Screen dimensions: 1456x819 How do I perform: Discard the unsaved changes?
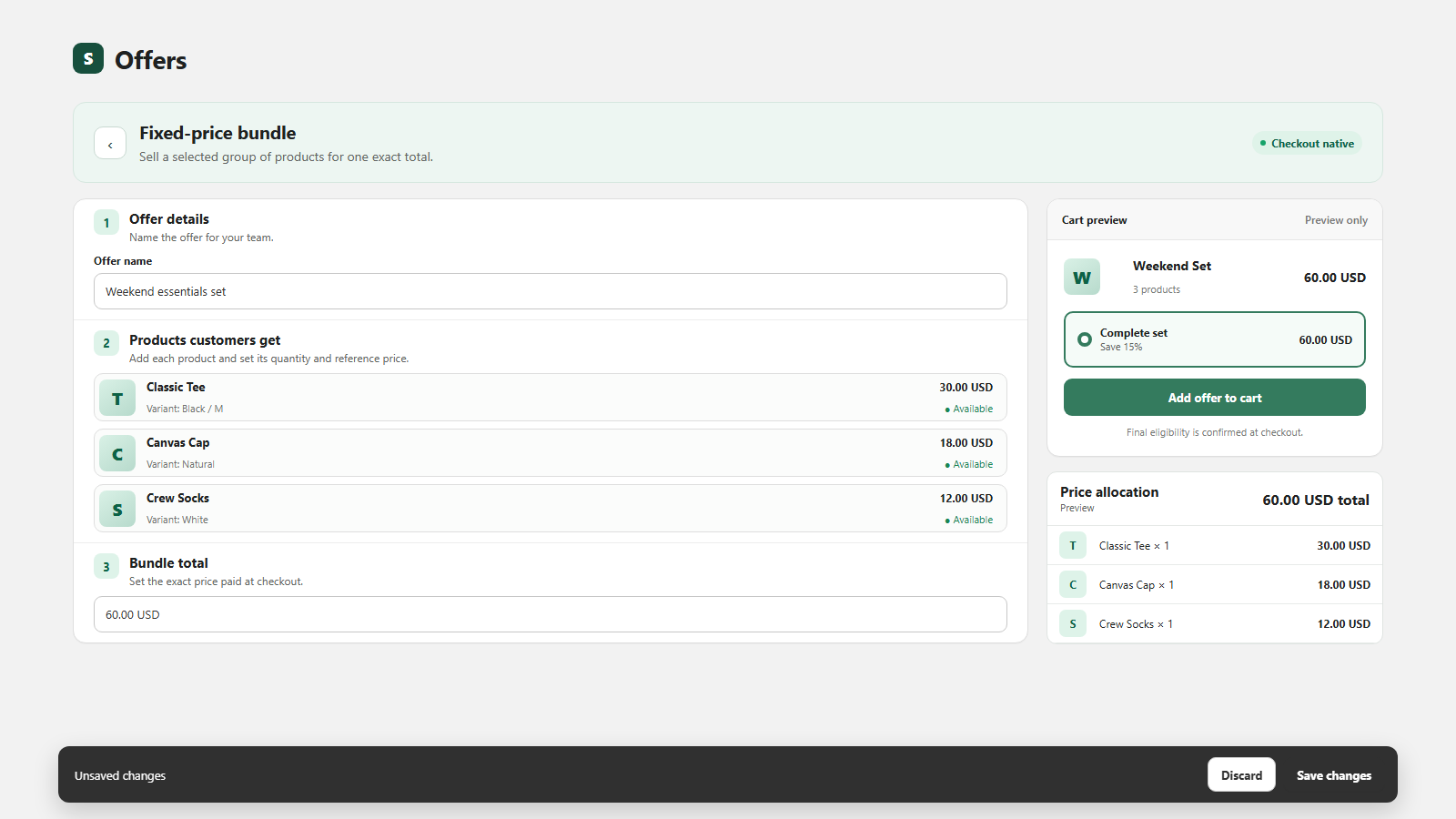[1241, 775]
